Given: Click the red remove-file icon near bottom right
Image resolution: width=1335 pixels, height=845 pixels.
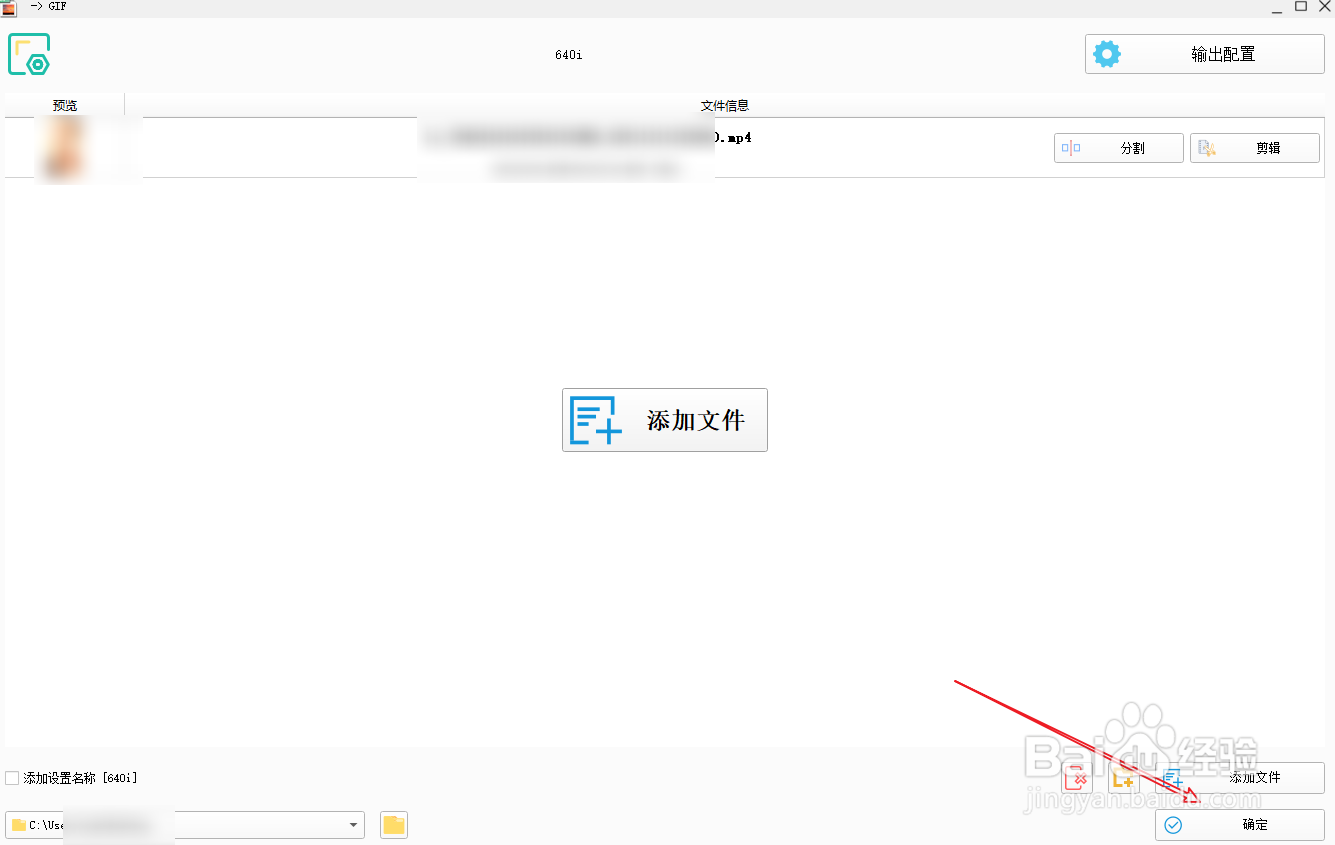Looking at the screenshot, I should [x=1077, y=778].
